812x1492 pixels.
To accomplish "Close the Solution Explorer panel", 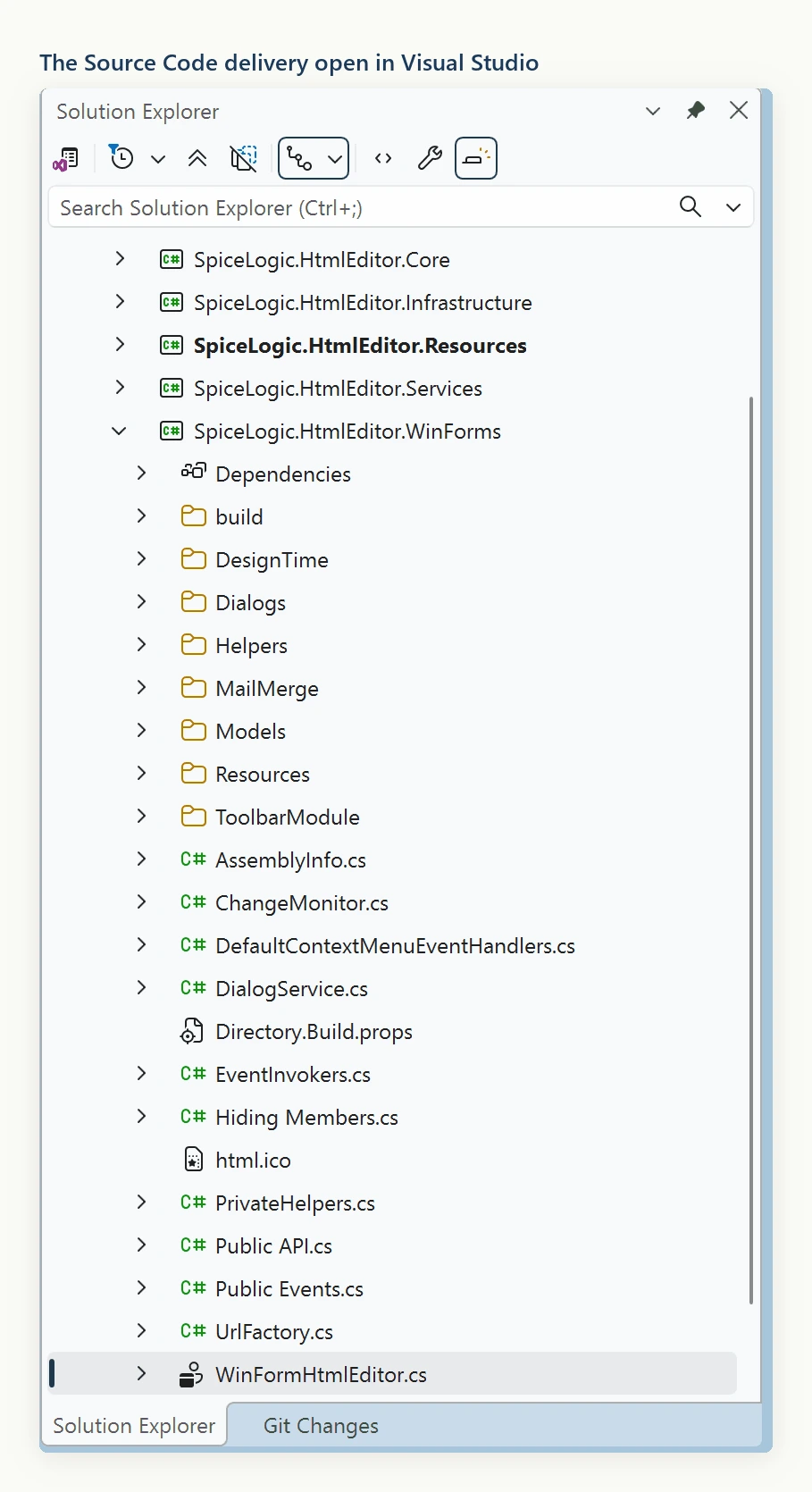I will pyautogui.click(x=739, y=110).
